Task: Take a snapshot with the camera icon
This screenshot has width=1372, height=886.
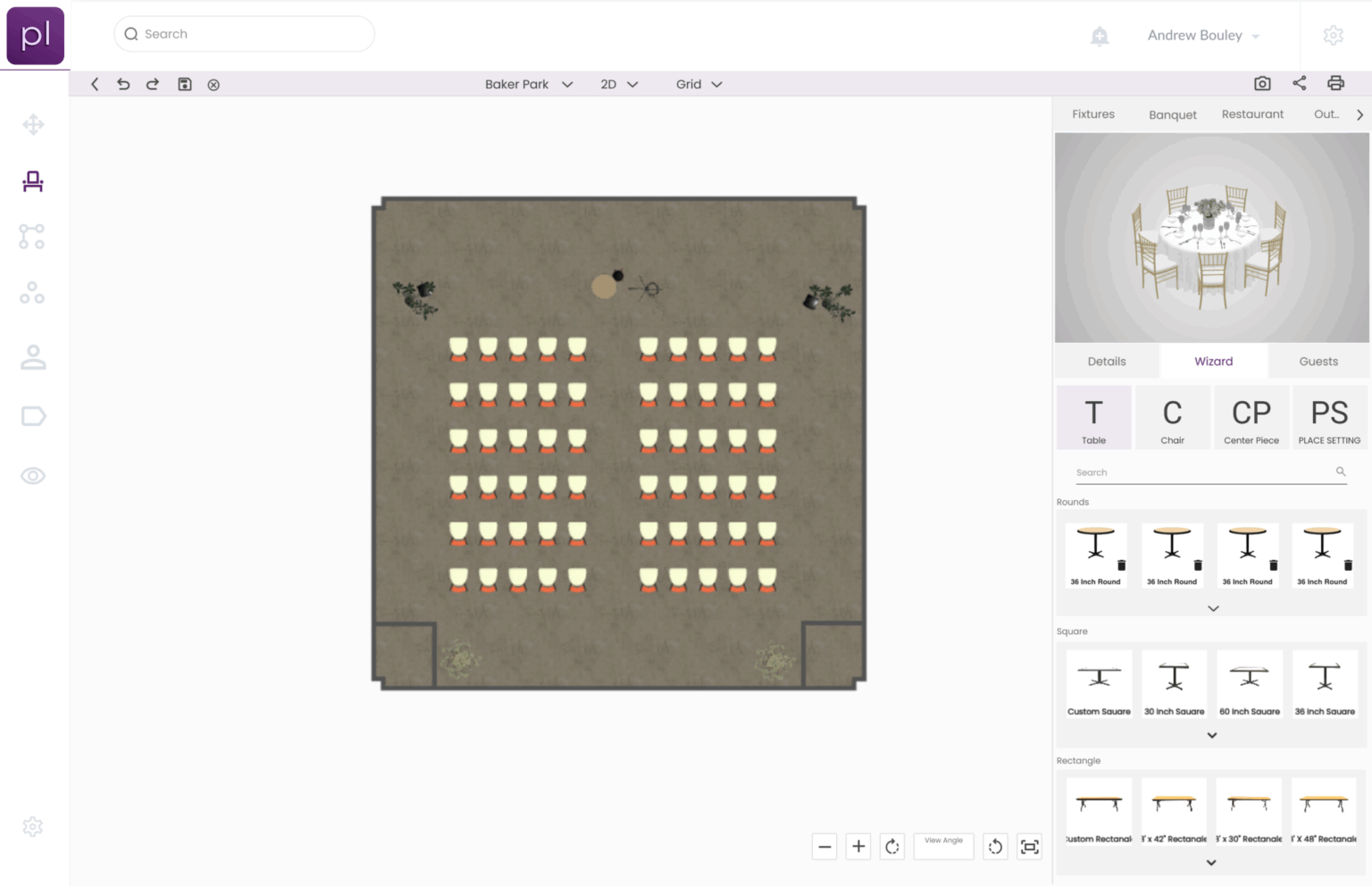Action: (x=1262, y=83)
